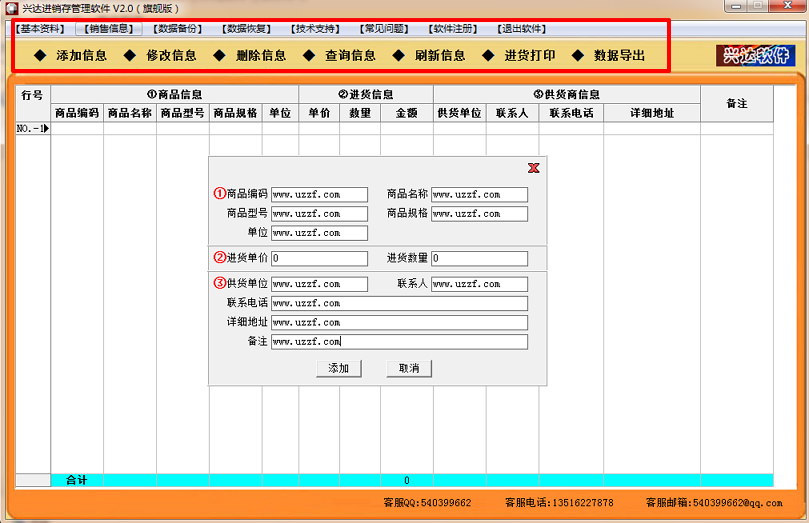Close the add-info dialog with the red X
Viewport: 809px width, 523px height.
pyautogui.click(x=534, y=168)
